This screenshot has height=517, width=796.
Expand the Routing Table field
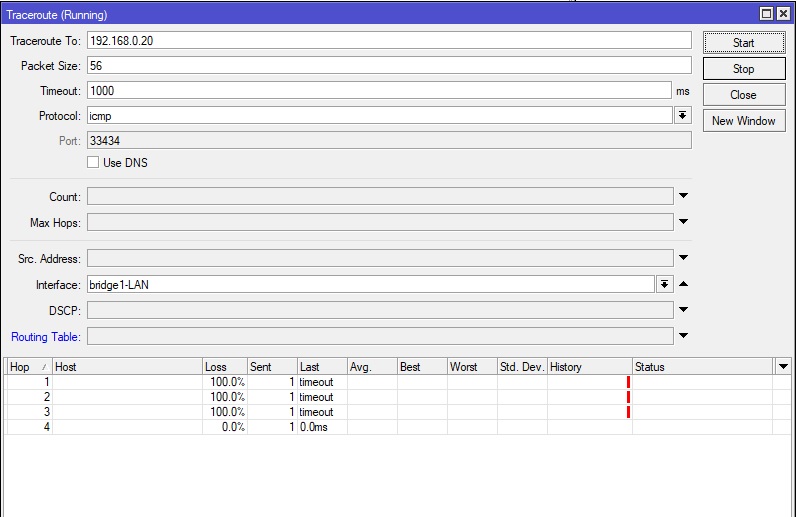click(x=683, y=335)
